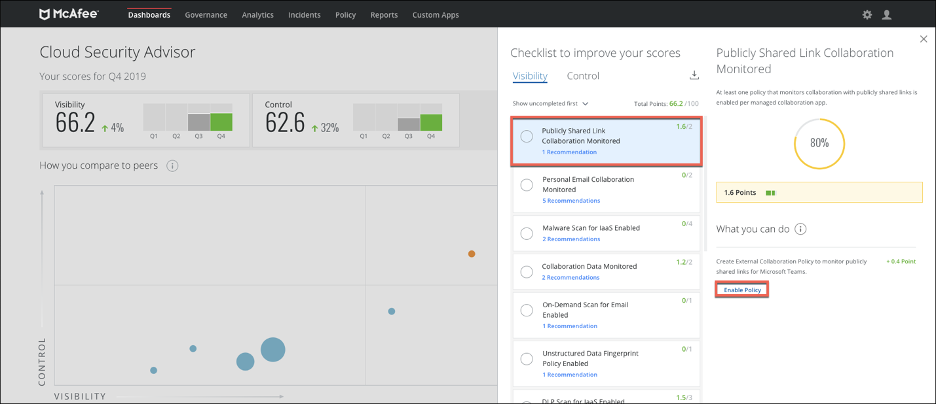Switch to the Control tab
This screenshot has width=936, height=404.
[583, 76]
